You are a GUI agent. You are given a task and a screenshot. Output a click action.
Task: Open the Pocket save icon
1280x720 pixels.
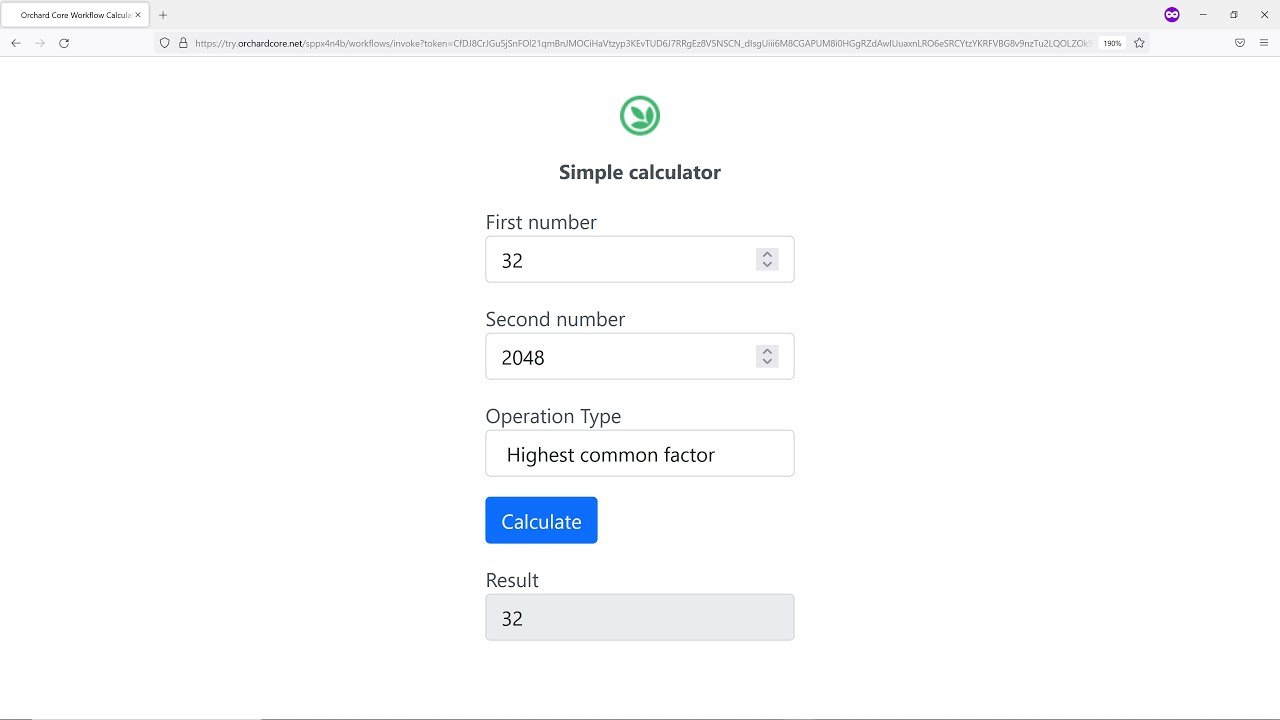tap(1240, 43)
